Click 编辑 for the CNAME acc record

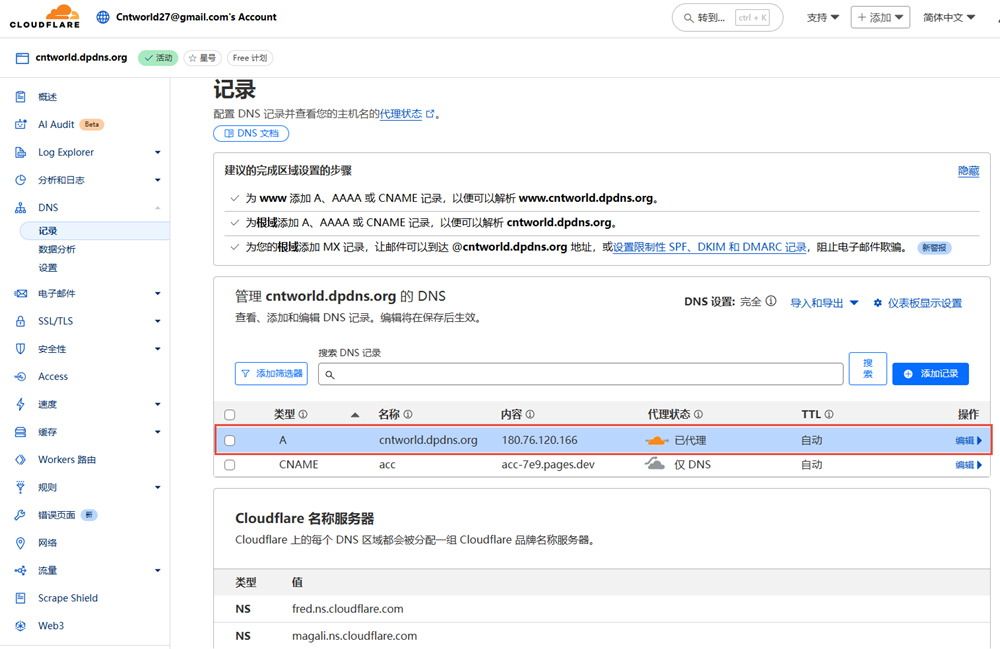(968, 465)
